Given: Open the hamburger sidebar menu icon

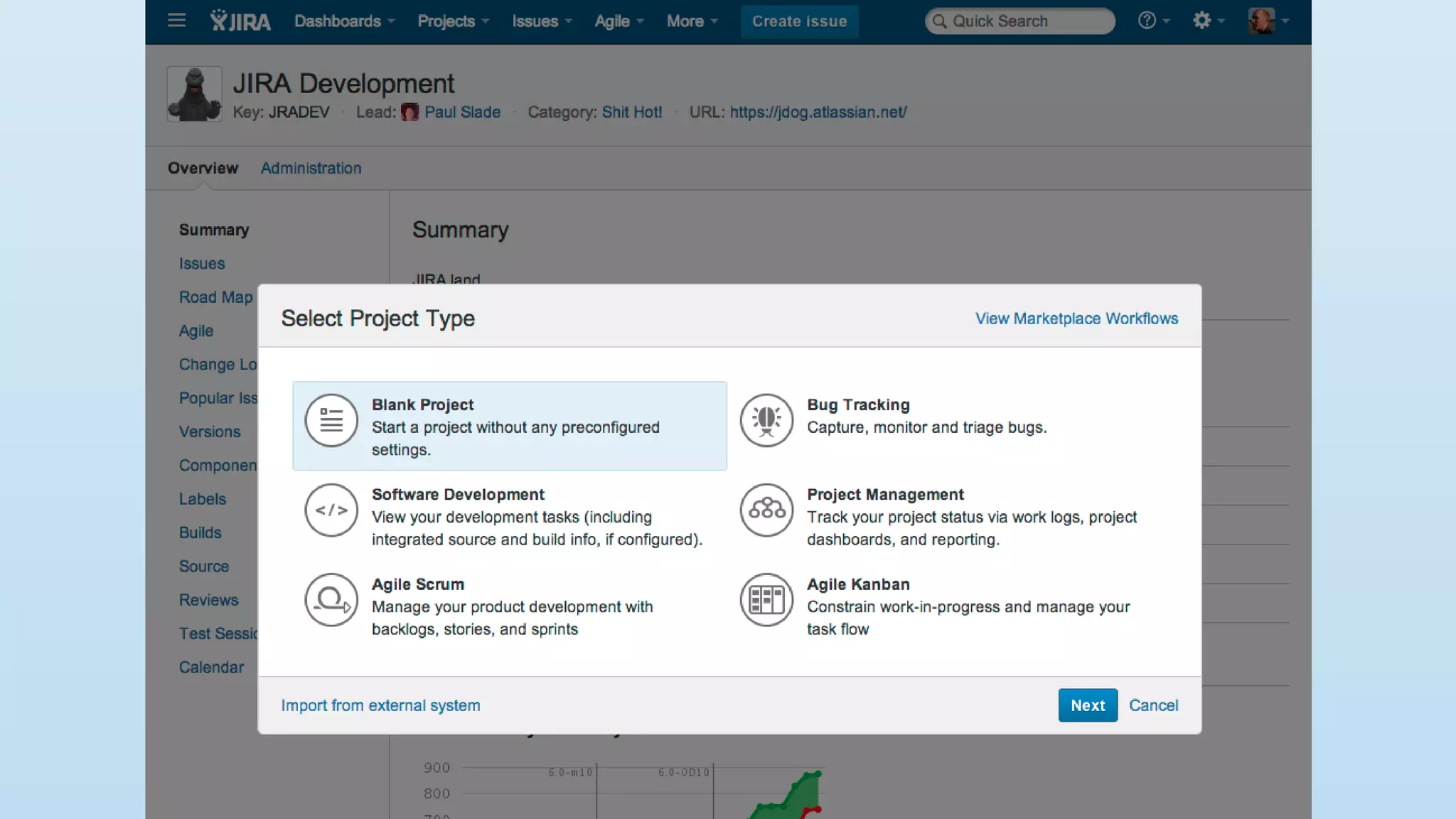Looking at the screenshot, I should tap(176, 21).
